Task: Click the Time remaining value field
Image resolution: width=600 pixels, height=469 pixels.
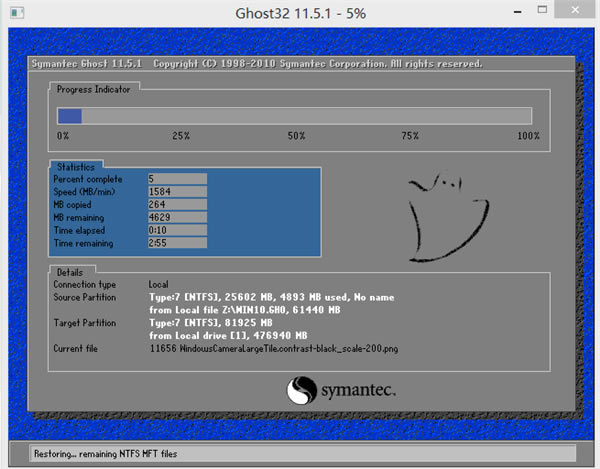Action: [177, 243]
